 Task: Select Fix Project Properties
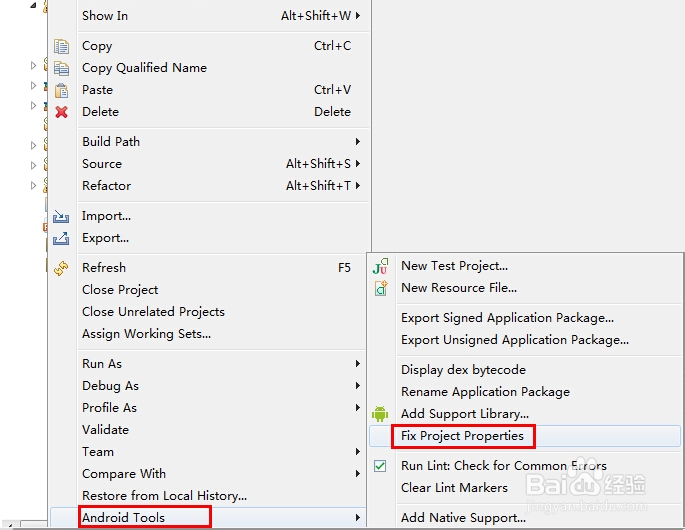(x=462, y=436)
